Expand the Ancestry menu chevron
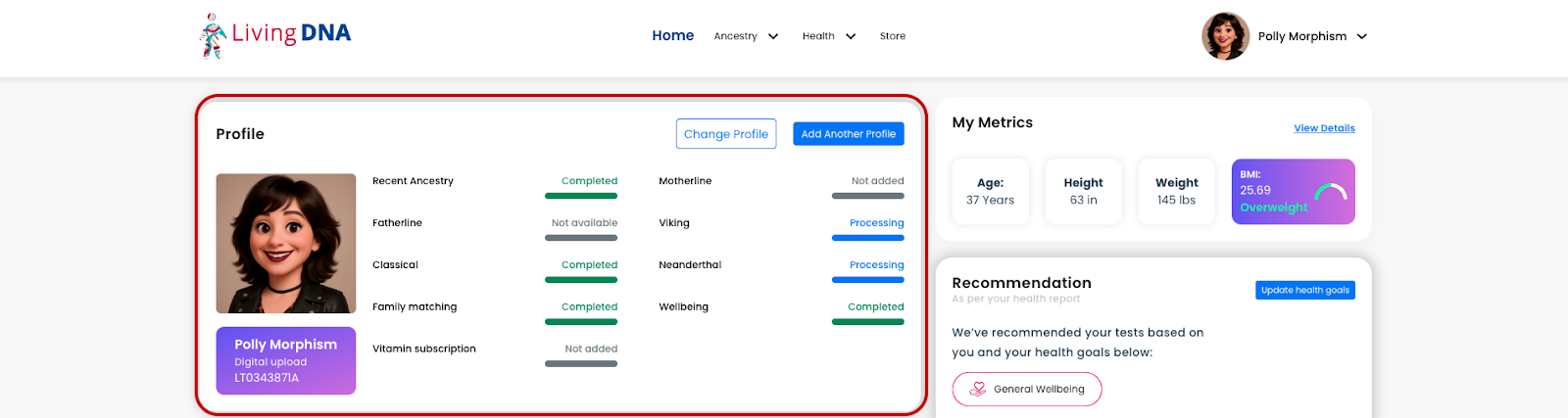Screen dimensions: 1568x418 click(773, 36)
